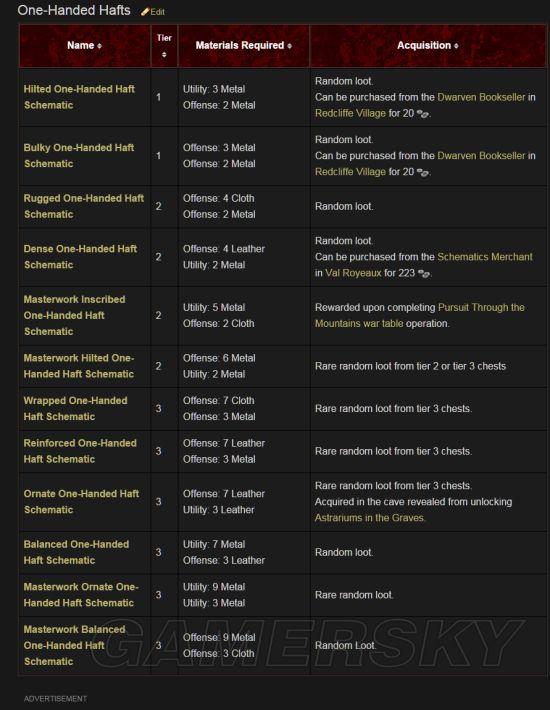Follow the Schematics Merchant link

coord(485,257)
